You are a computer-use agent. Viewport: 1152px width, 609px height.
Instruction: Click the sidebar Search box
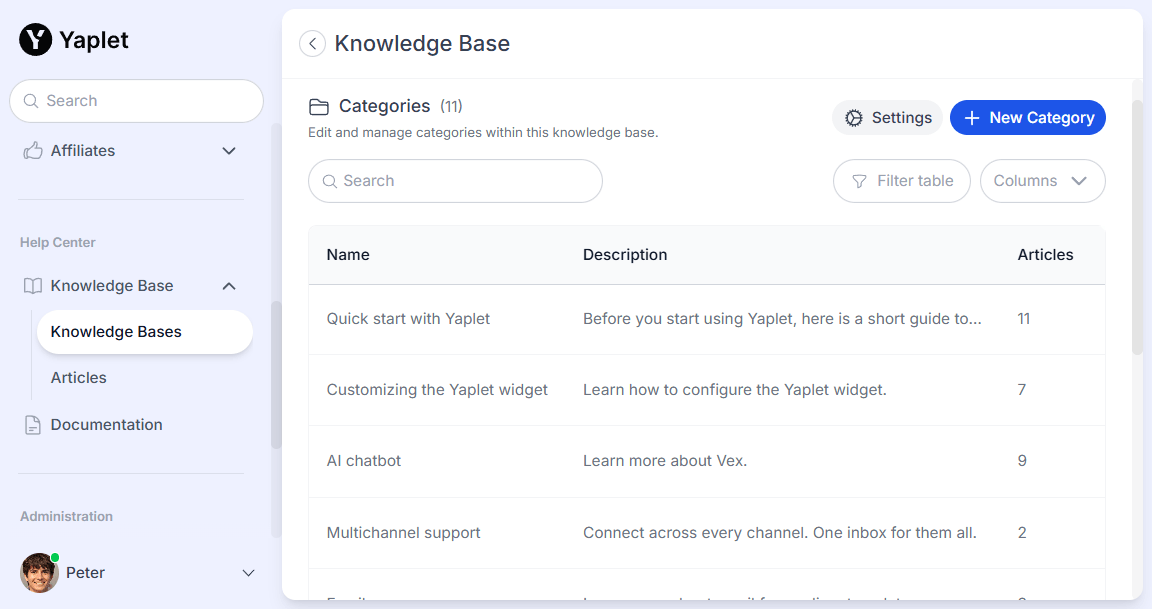pos(136,101)
